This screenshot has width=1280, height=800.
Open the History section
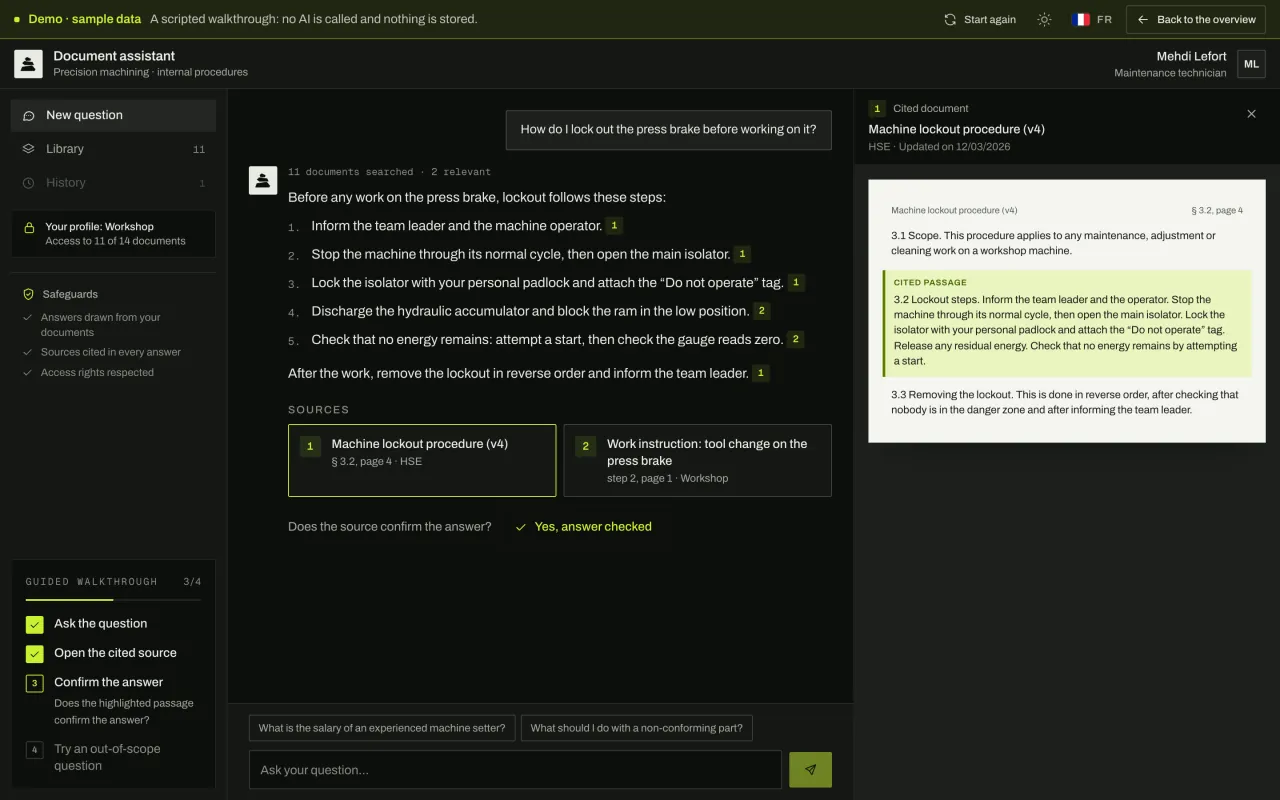pyautogui.click(x=113, y=183)
